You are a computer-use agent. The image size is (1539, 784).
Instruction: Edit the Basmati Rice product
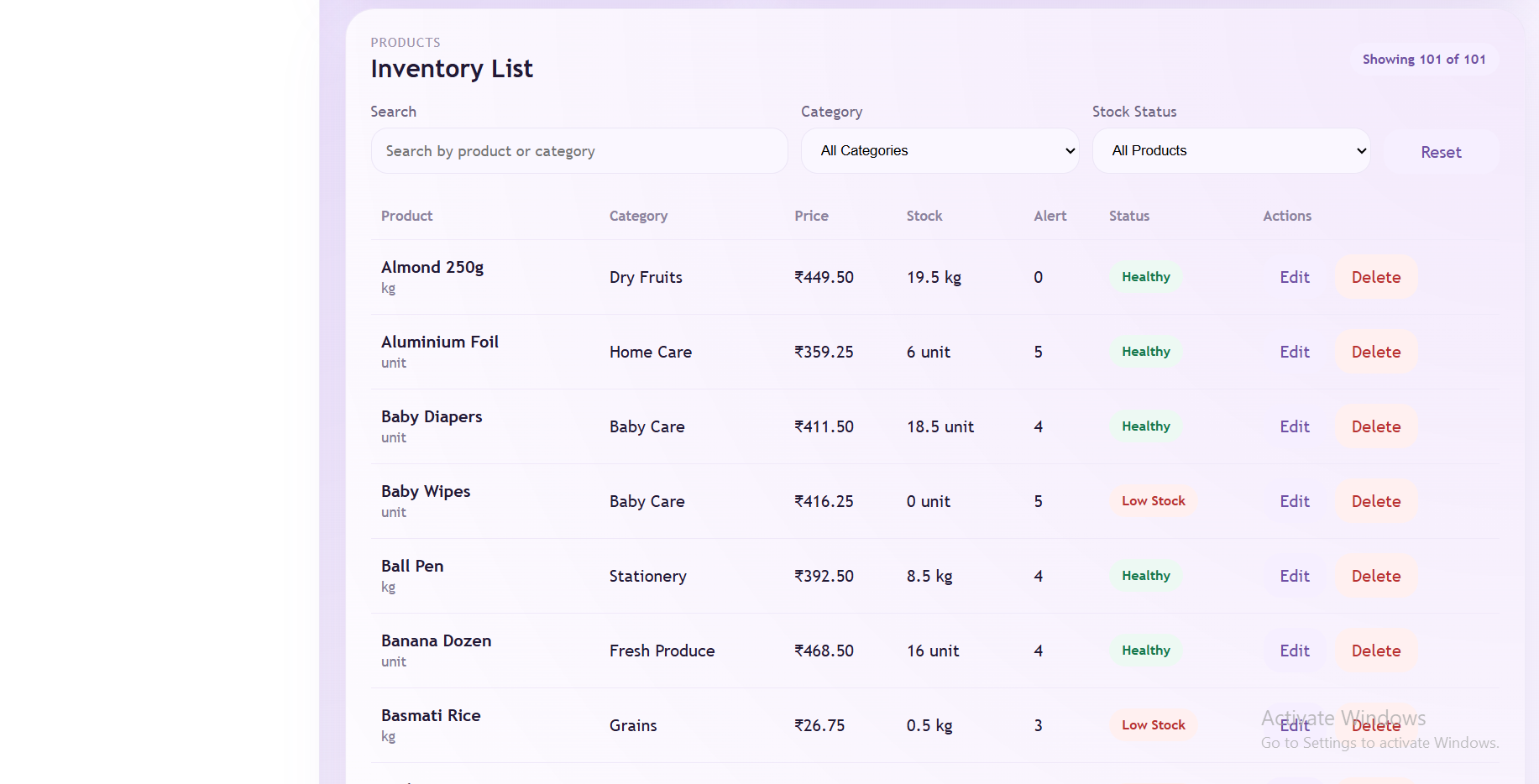[1295, 725]
